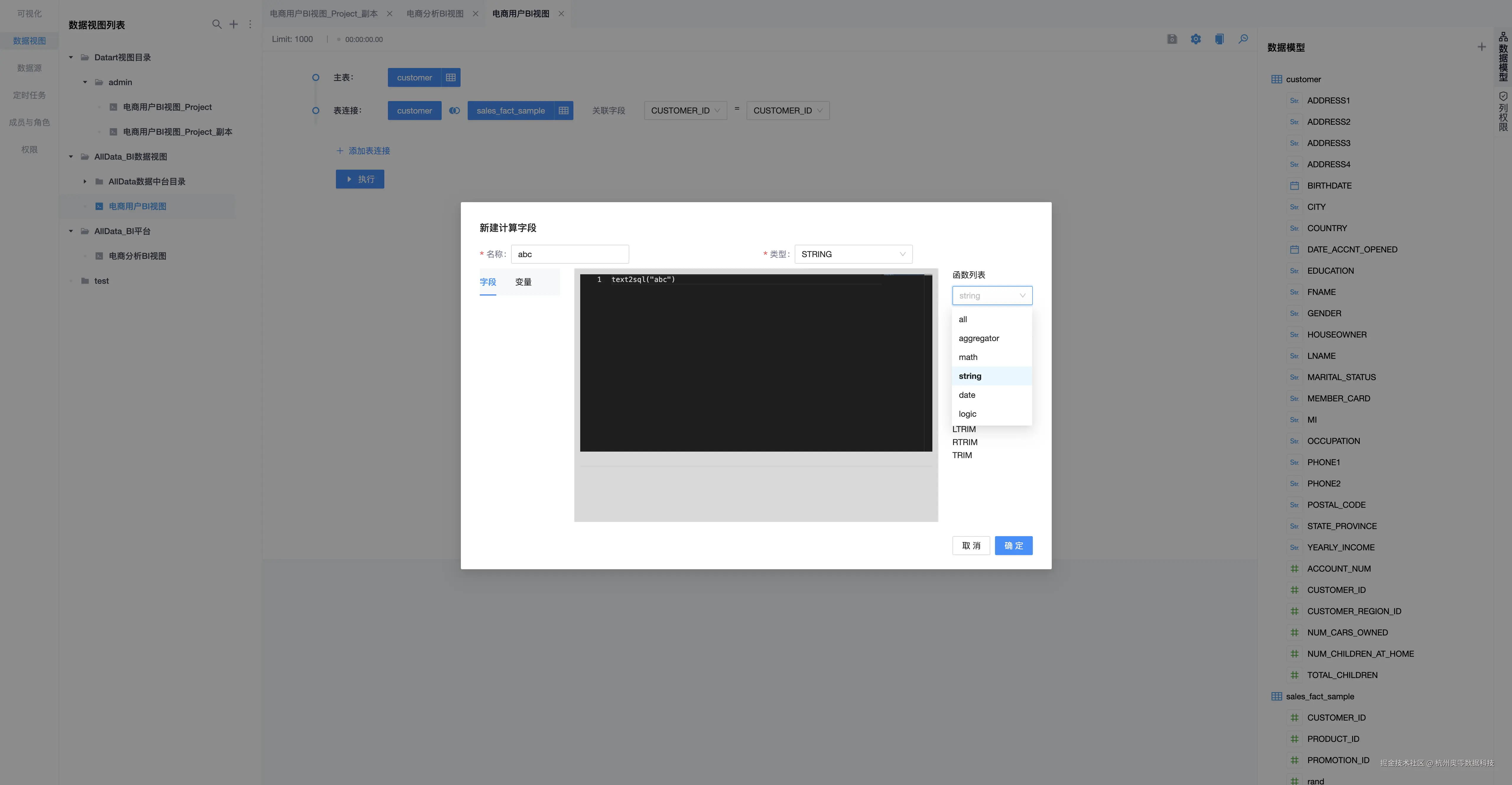Choose aggregator function category option
The width and height of the screenshot is (1512, 785).
978,338
